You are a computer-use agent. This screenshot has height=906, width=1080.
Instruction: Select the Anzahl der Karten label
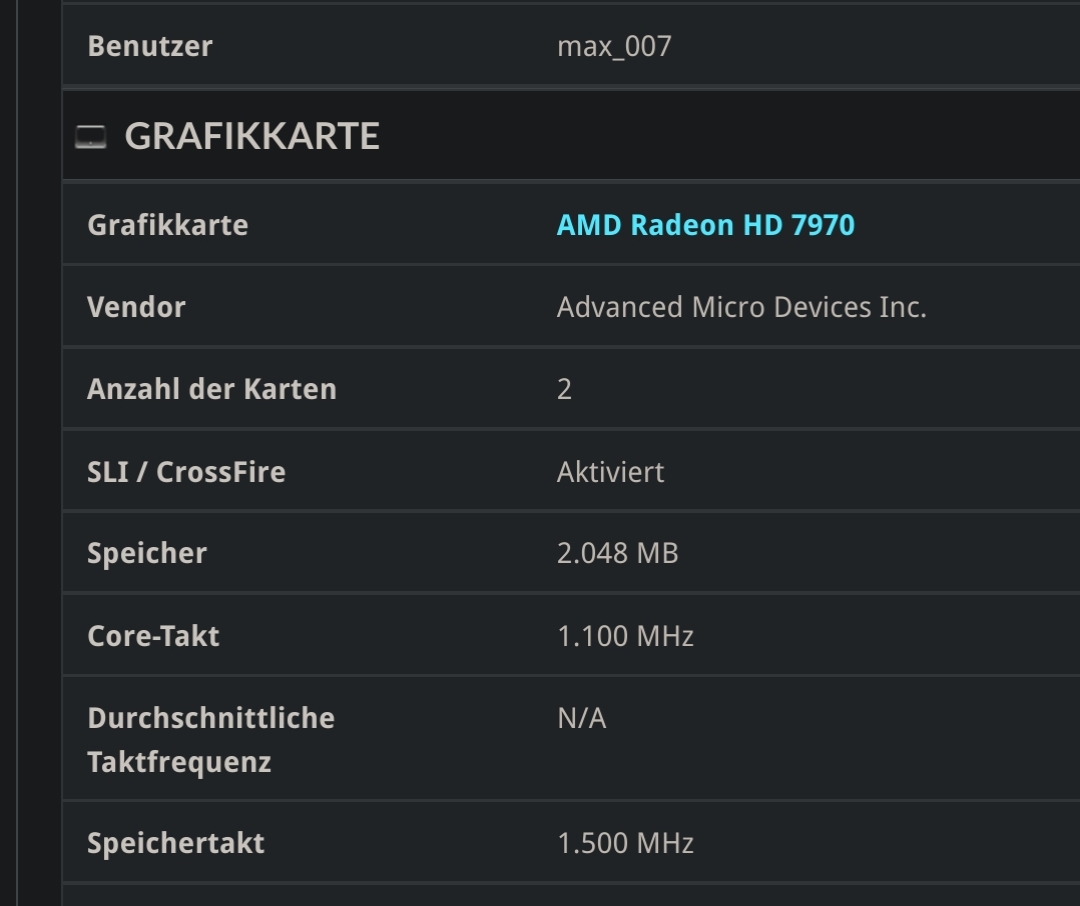point(212,389)
